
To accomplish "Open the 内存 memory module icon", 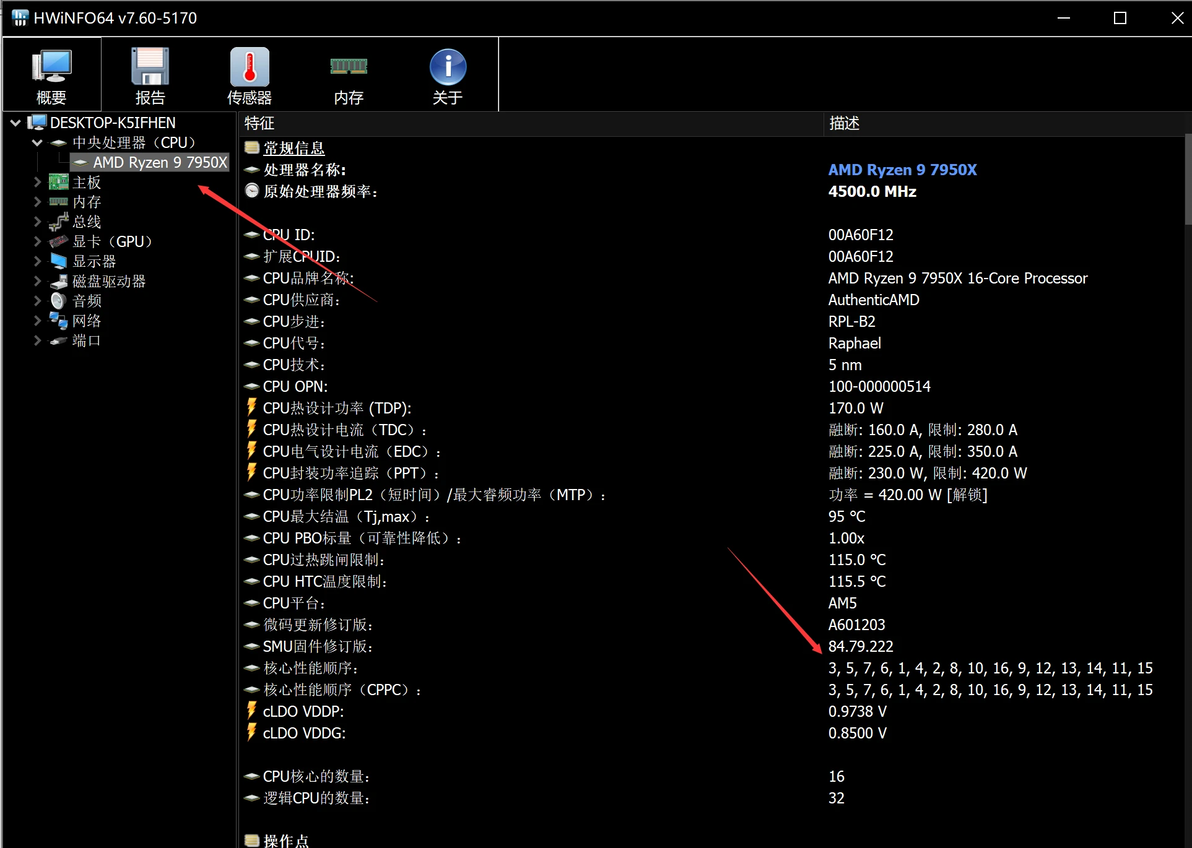I will 348,67.
